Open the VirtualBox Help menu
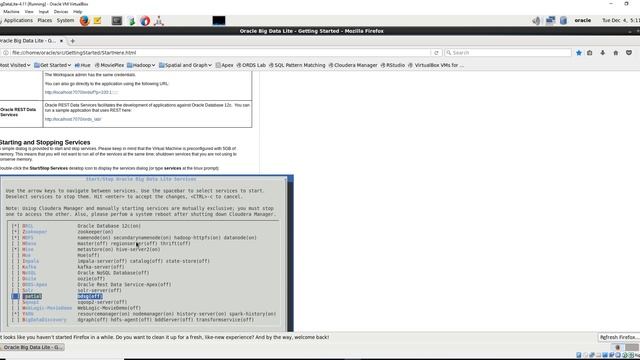The image size is (640, 360). click(78, 12)
